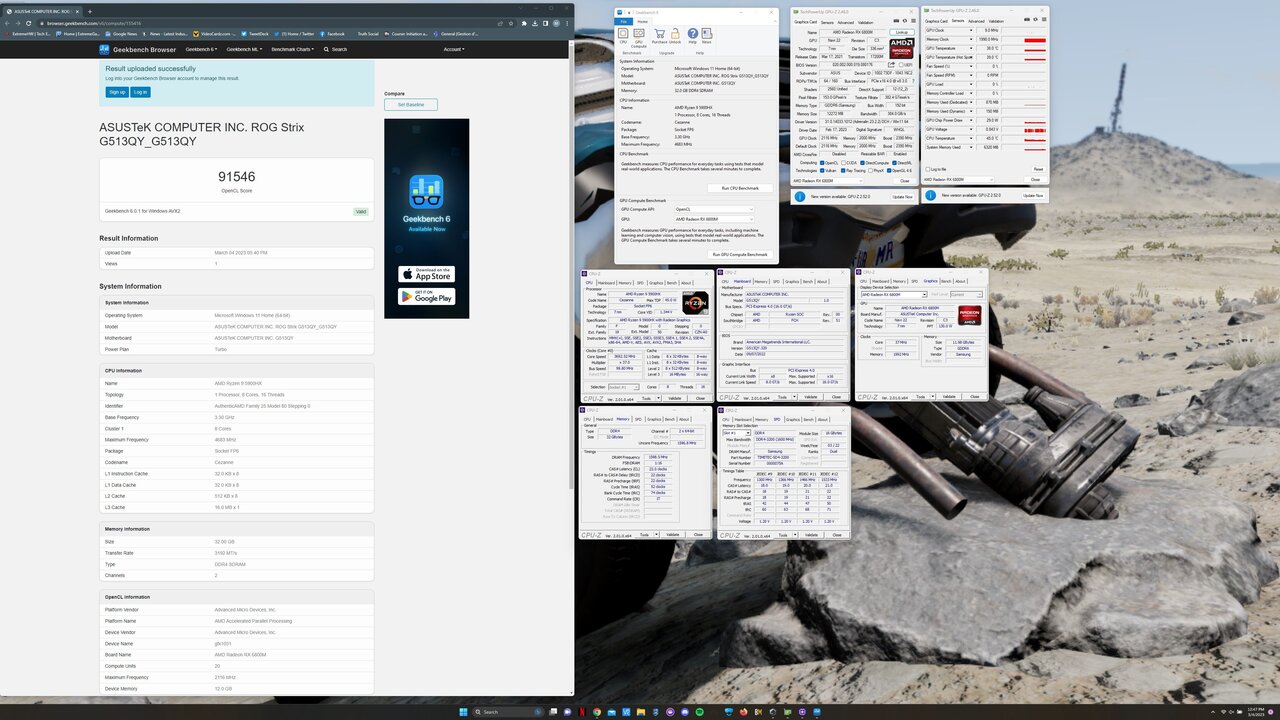Enable the Log to file checkbox
Screen dimensions: 1280x720
click(x=928, y=169)
